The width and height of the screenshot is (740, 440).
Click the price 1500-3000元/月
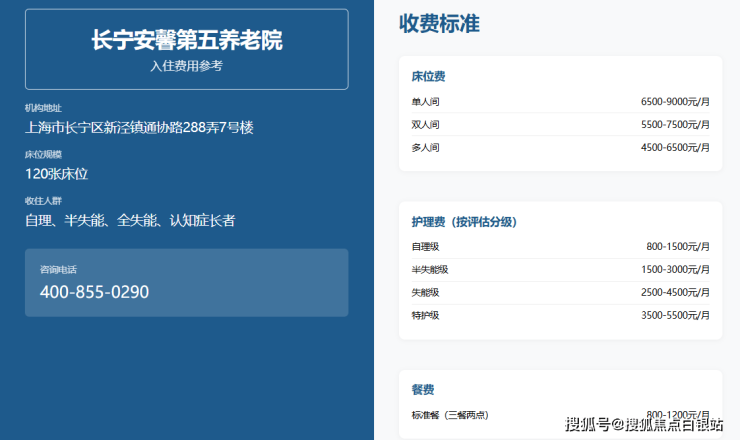[675, 270]
